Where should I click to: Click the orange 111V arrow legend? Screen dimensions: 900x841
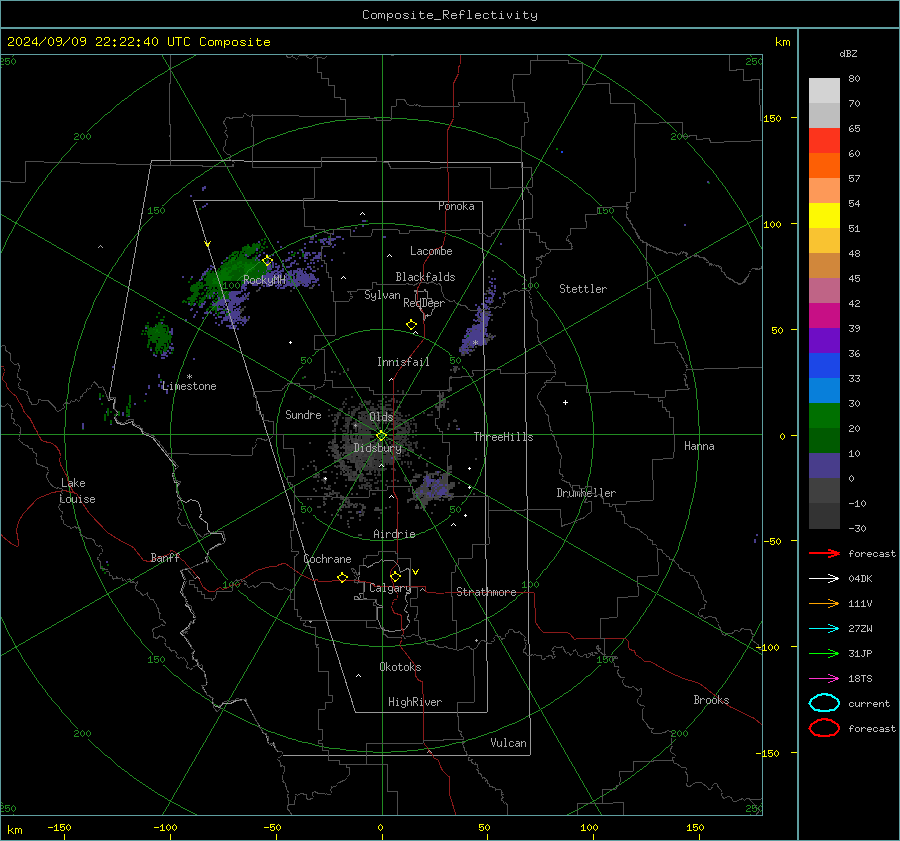(824, 603)
